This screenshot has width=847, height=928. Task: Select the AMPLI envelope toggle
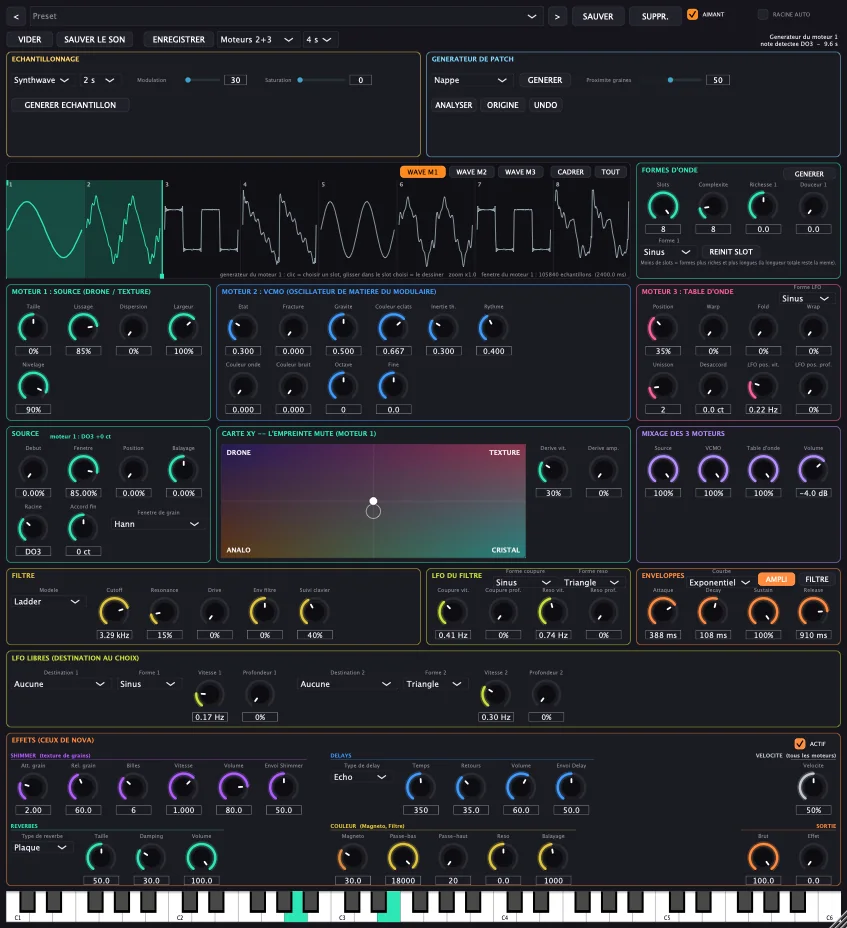776,579
